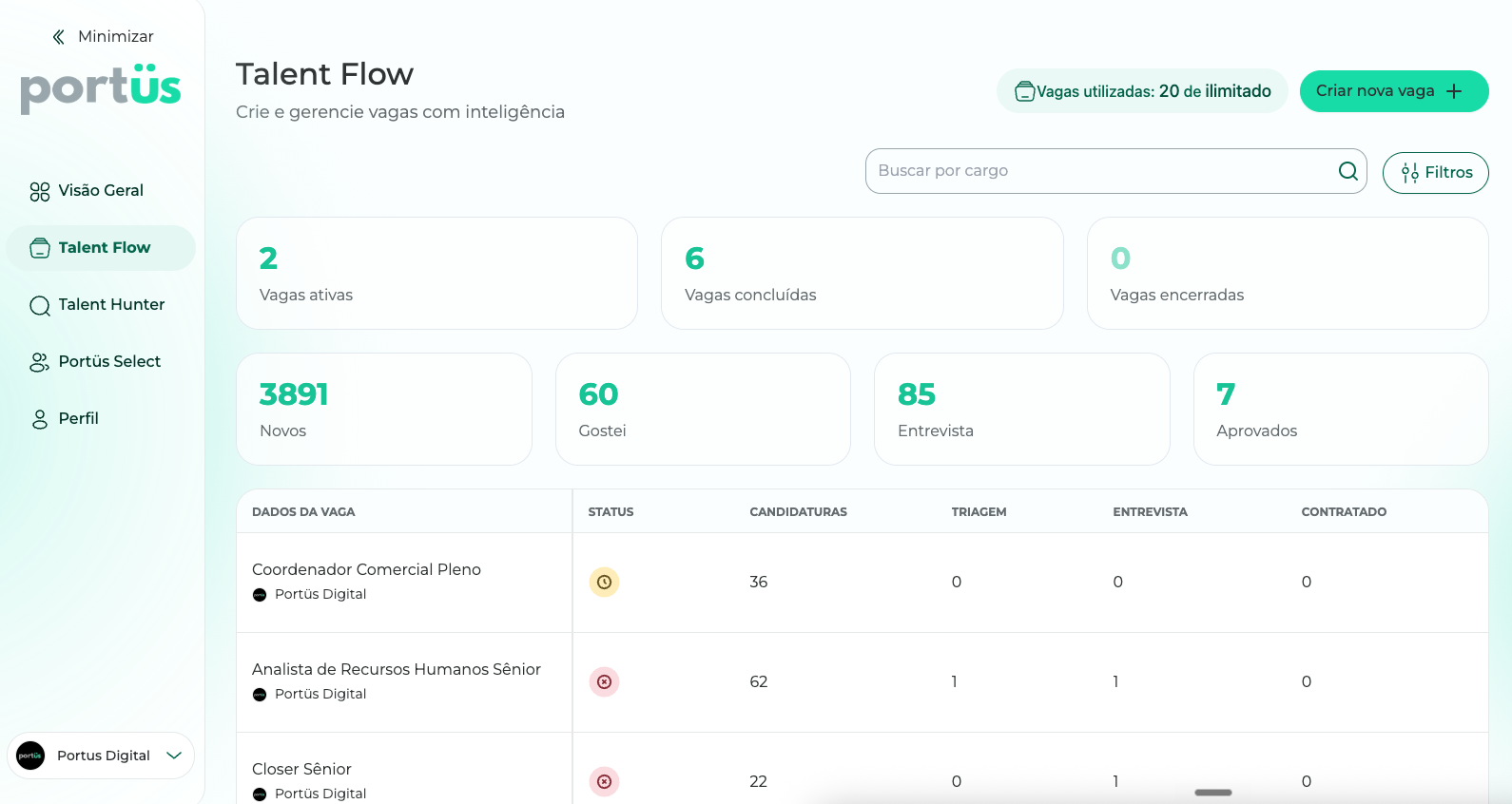This screenshot has width=1512, height=804.
Task: Open the Coordenador Comercial Pleno job
Action: 366,570
